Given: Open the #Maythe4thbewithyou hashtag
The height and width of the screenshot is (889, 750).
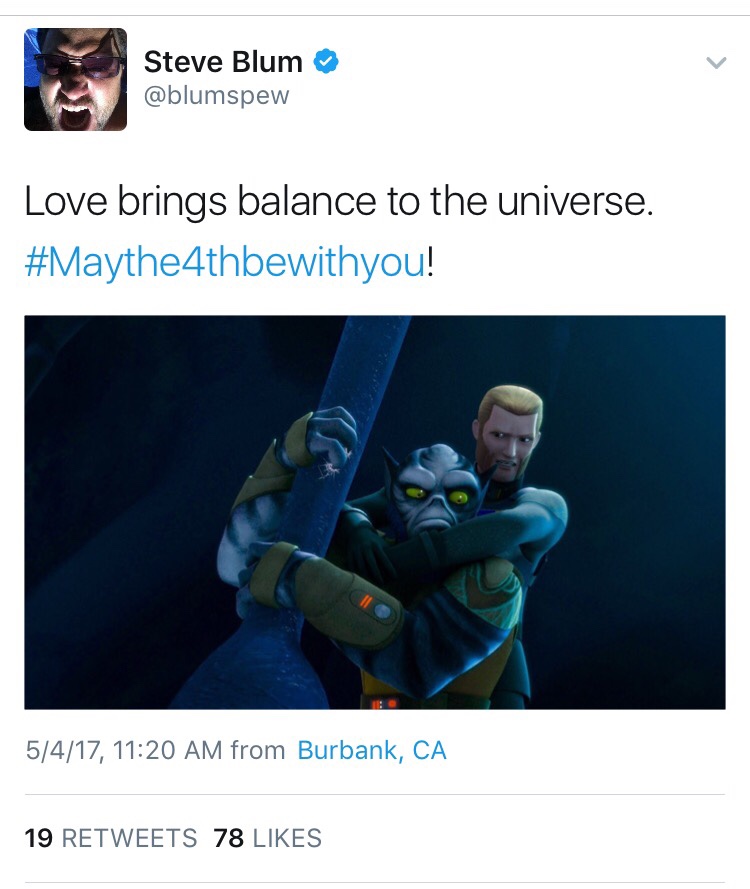Looking at the screenshot, I should tap(225, 263).
